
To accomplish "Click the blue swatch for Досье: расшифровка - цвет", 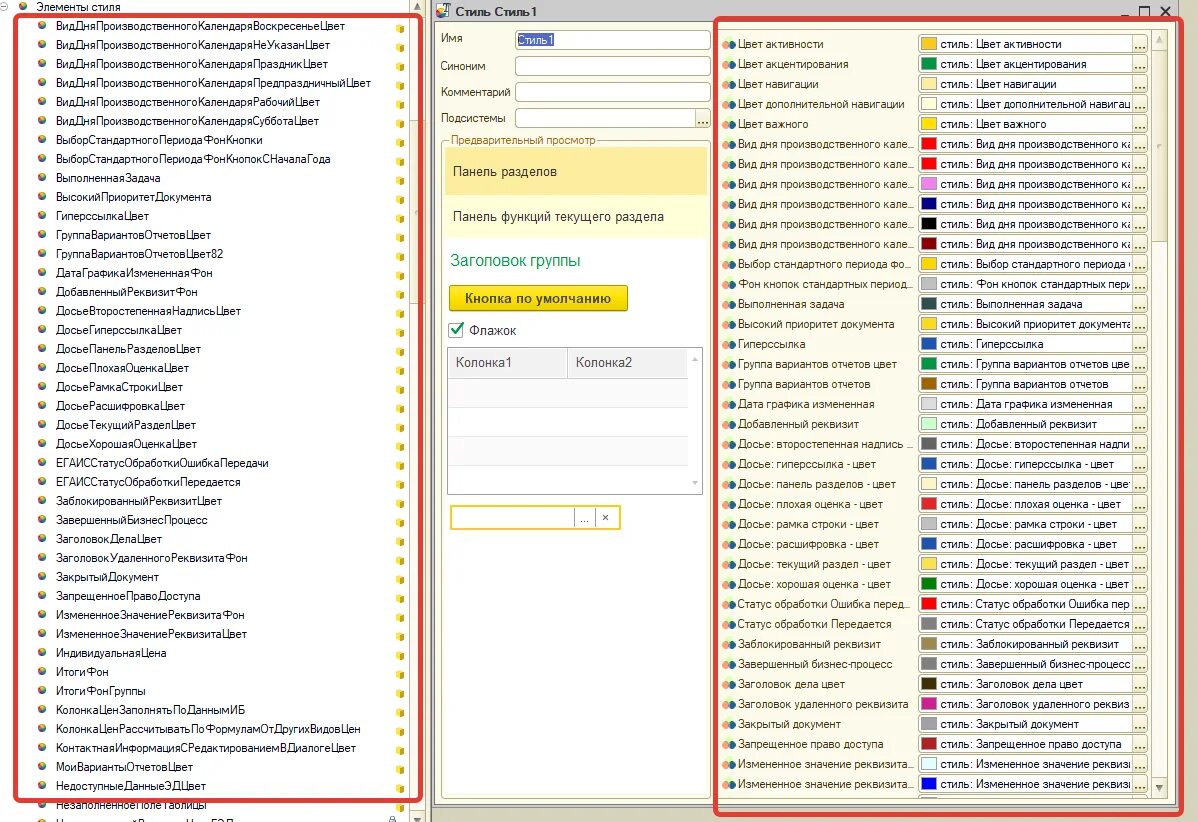I will pyautogui.click(x=928, y=544).
